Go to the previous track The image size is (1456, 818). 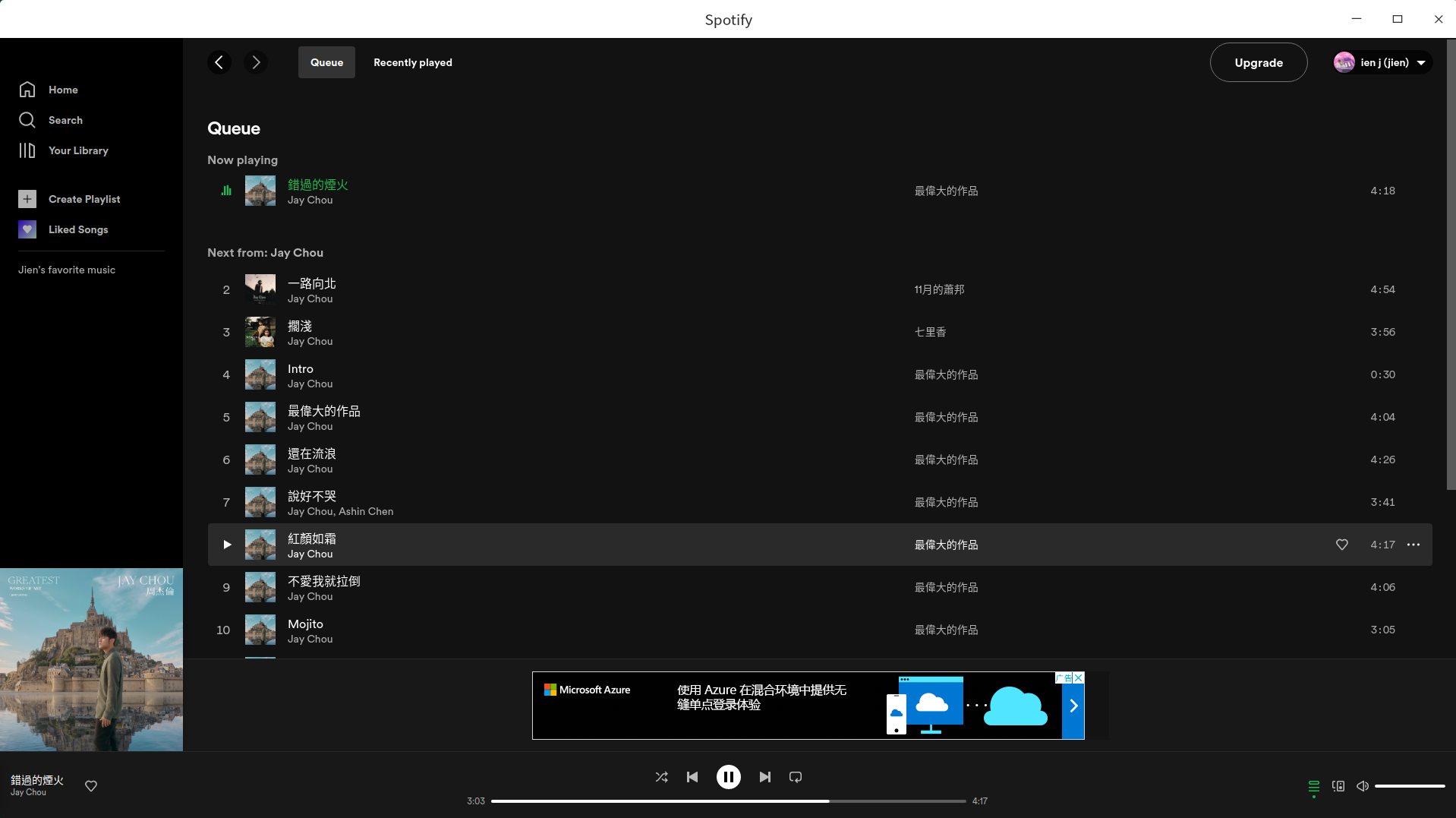coord(692,777)
